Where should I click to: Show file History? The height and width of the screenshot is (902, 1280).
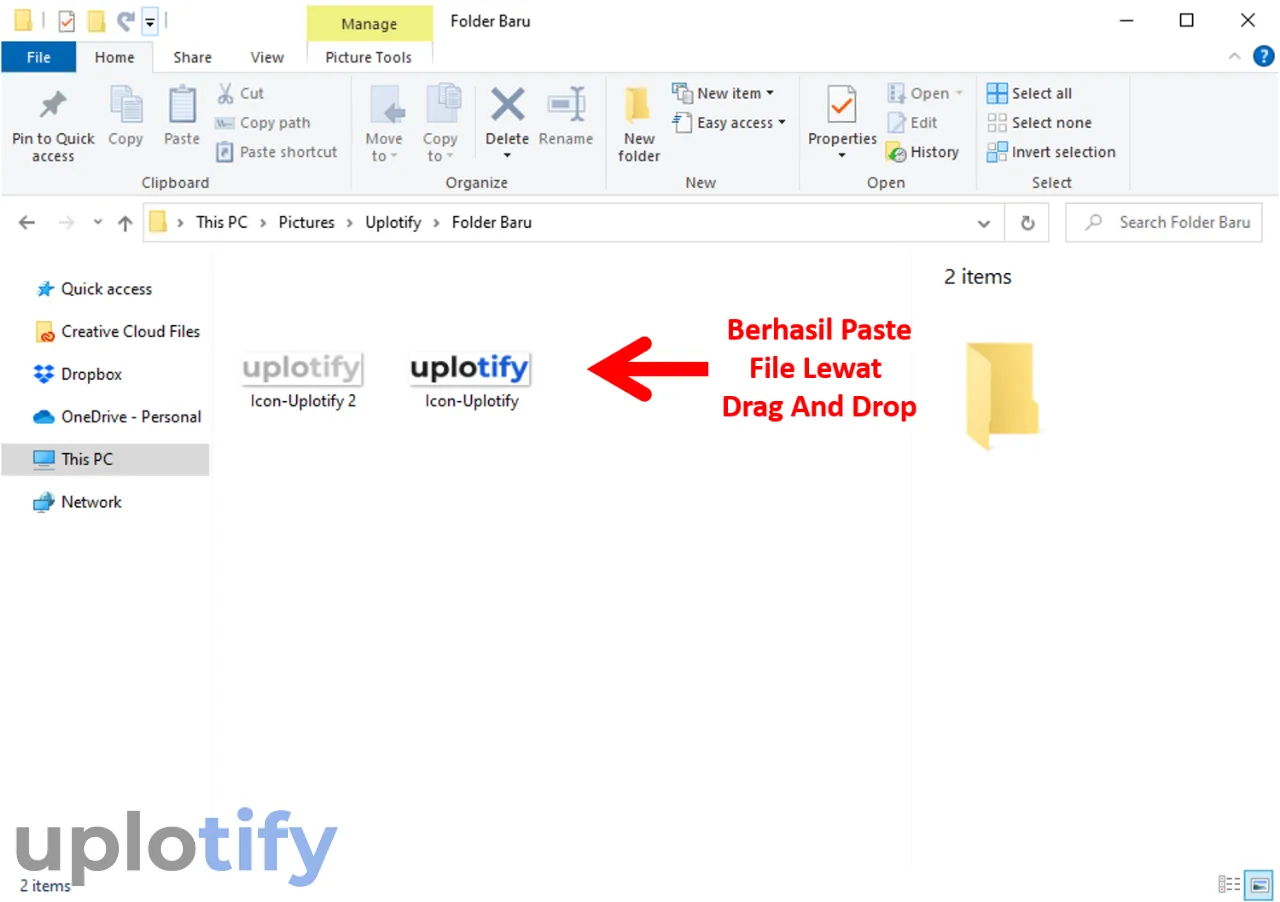click(923, 152)
